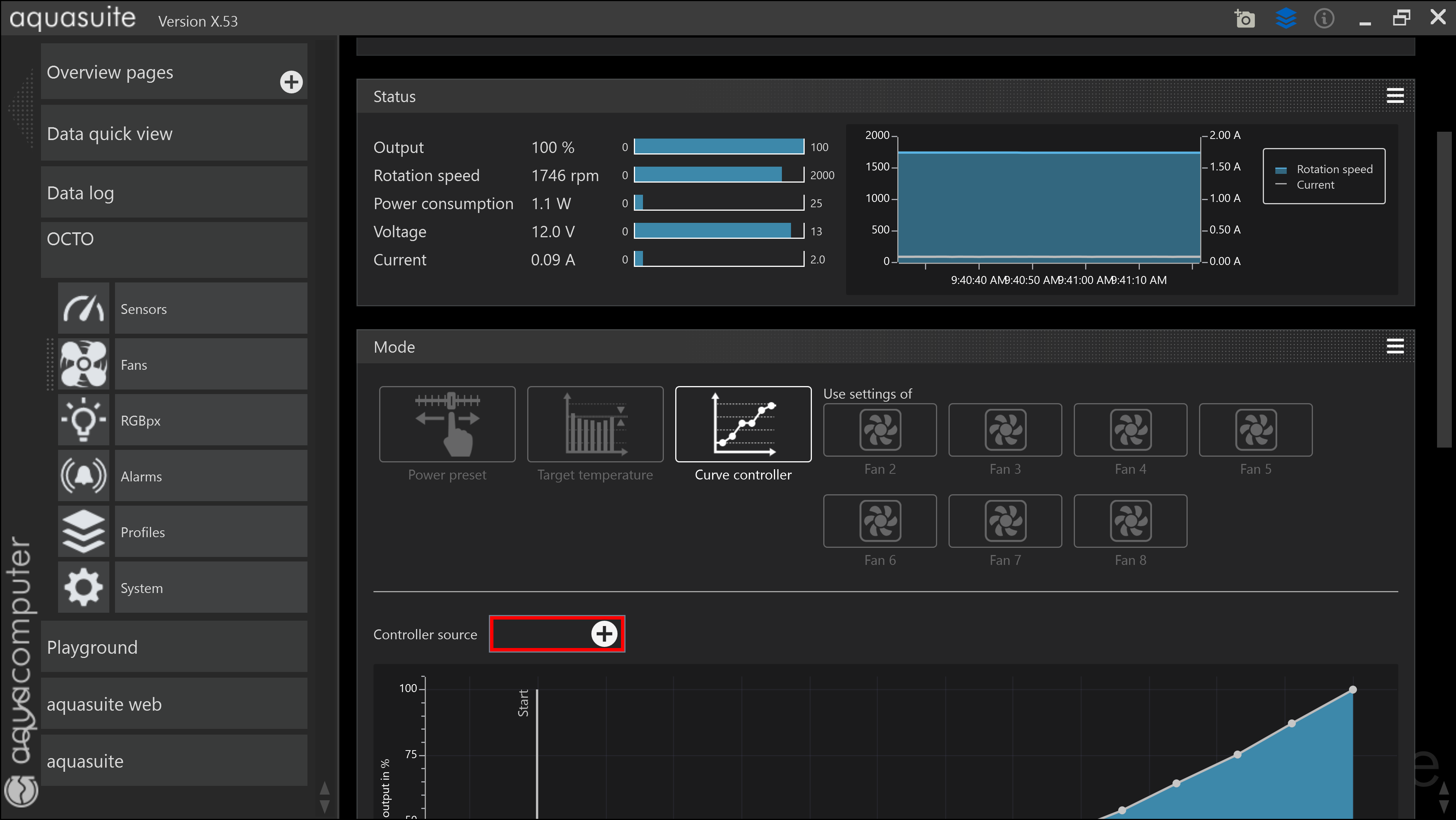Select Curve controller mode
Screen dimensions: 1456x820
tap(743, 424)
